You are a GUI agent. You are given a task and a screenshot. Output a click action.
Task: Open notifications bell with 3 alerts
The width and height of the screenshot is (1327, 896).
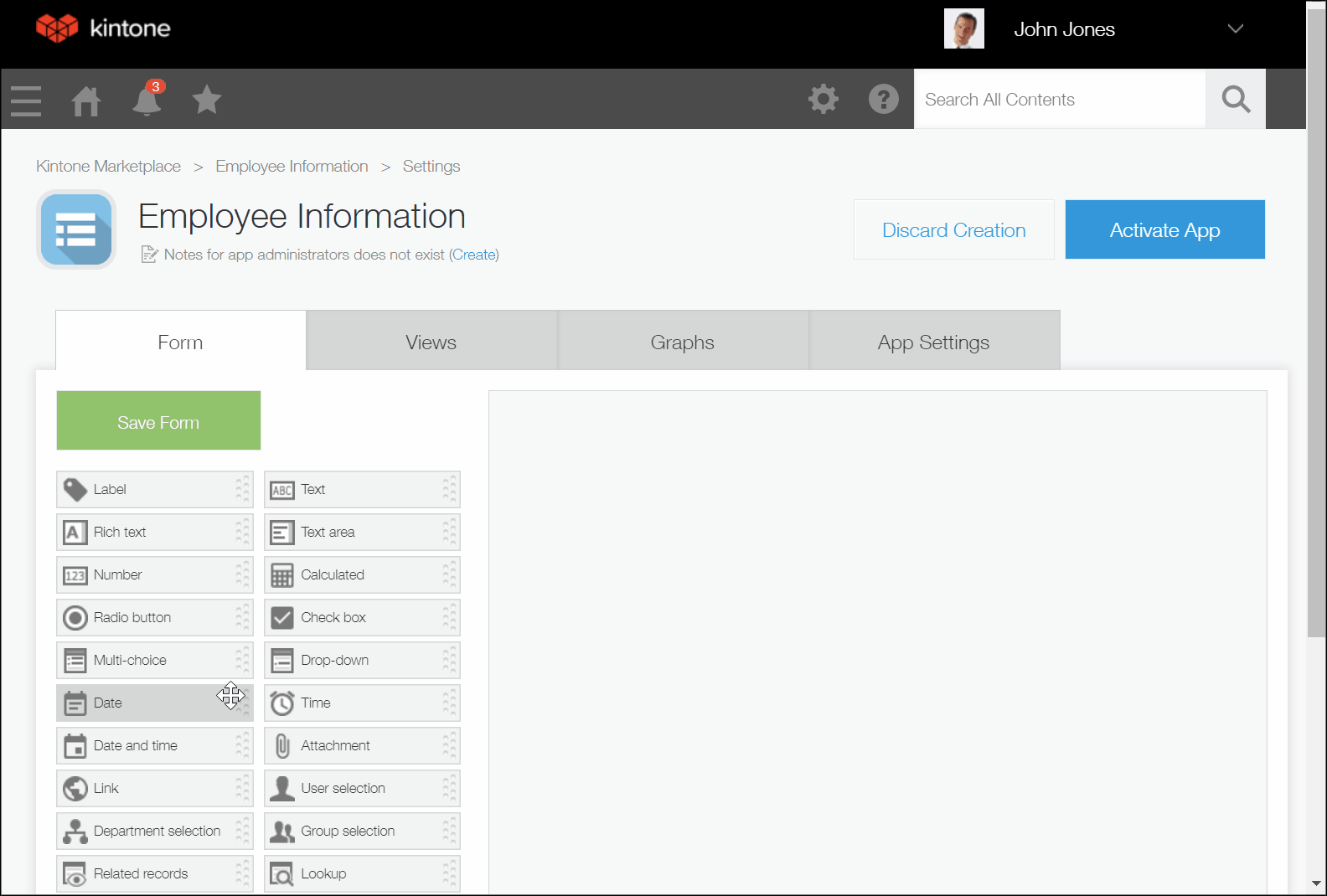(x=147, y=100)
